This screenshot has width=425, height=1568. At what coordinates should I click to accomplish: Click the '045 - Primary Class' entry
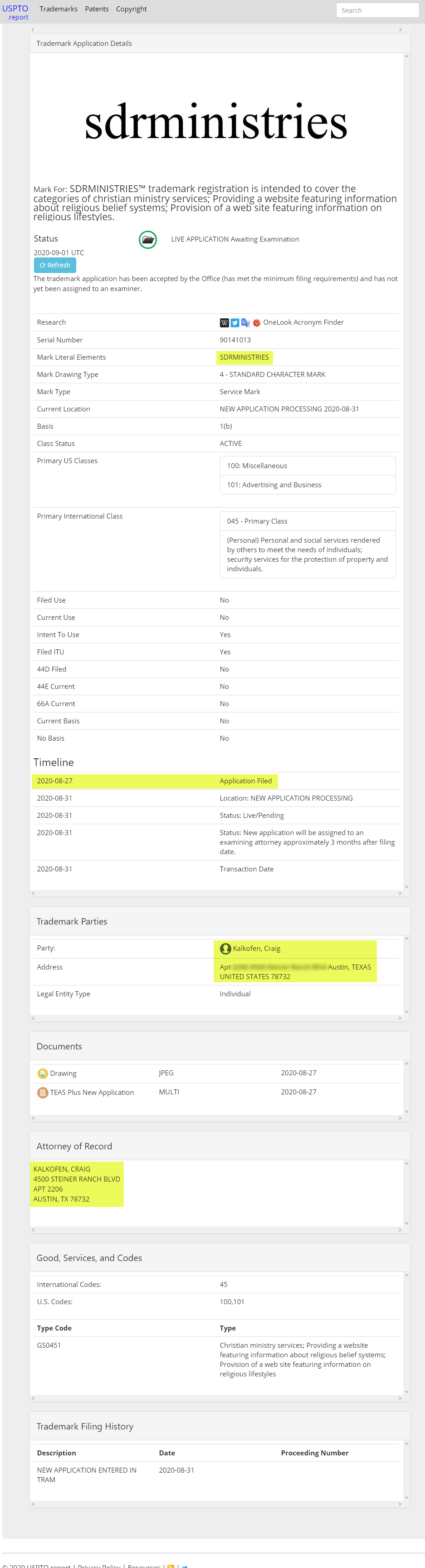[x=308, y=522]
